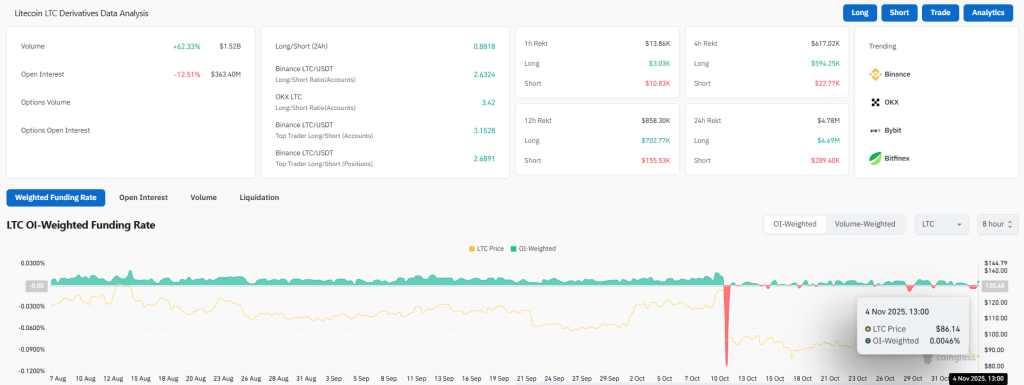Toggle the yellow LTC Price legend marker

point(472,249)
